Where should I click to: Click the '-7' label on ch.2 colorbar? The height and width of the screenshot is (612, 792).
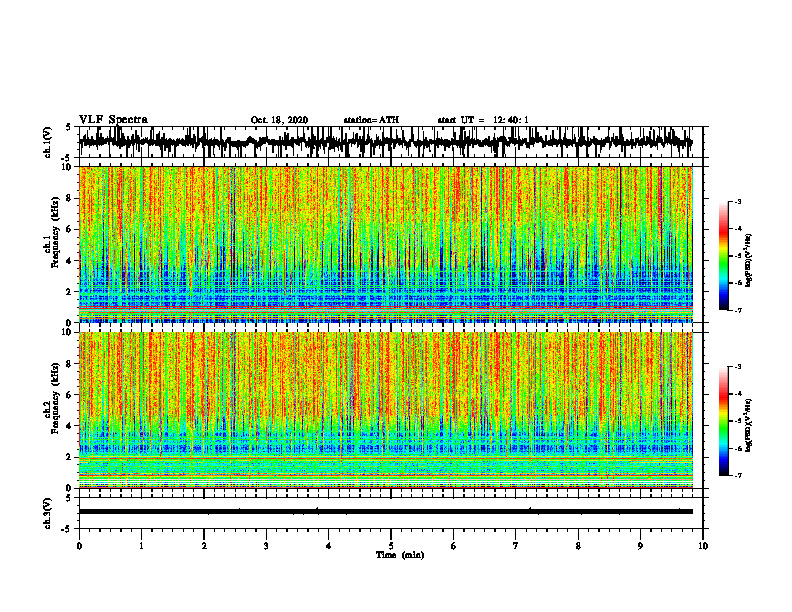(x=737, y=476)
